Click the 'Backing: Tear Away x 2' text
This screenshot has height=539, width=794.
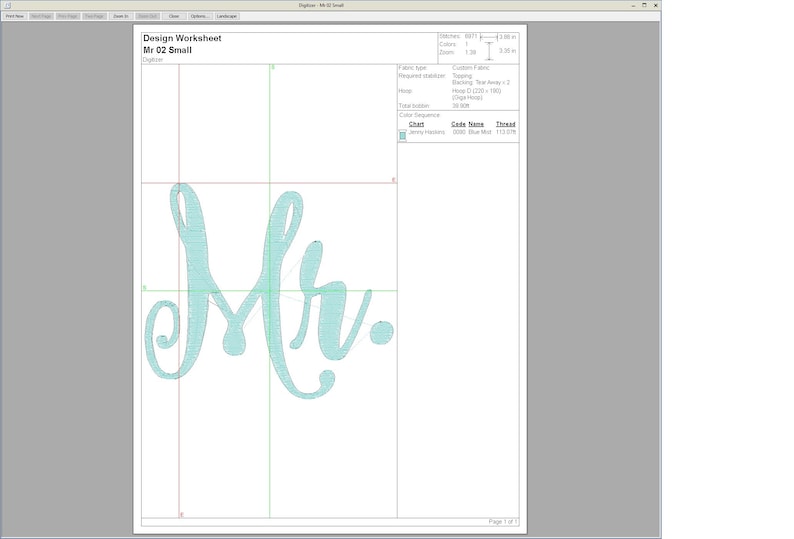click(481, 83)
